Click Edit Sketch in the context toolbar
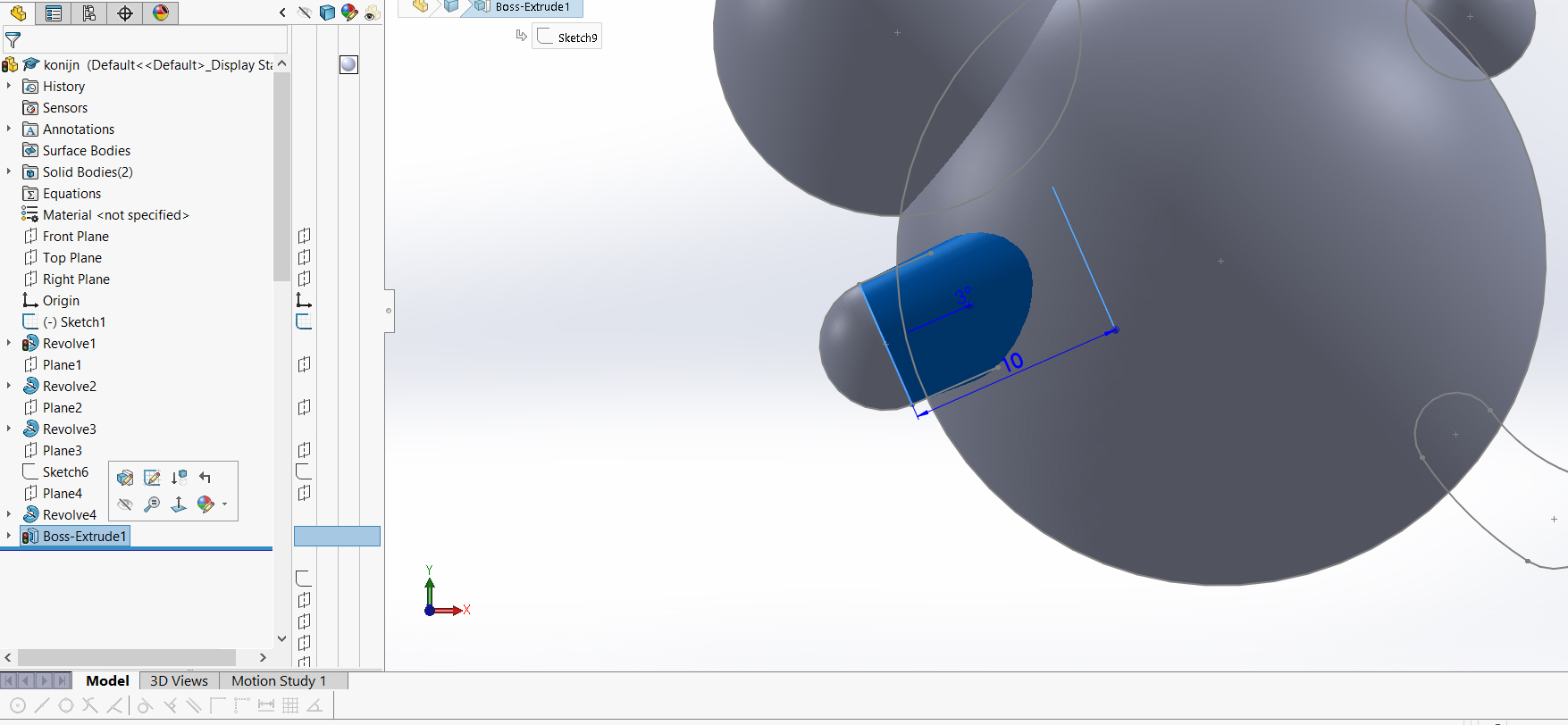Image resolution: width=1568 pixels, height=725 pixels. coord(152,478)
